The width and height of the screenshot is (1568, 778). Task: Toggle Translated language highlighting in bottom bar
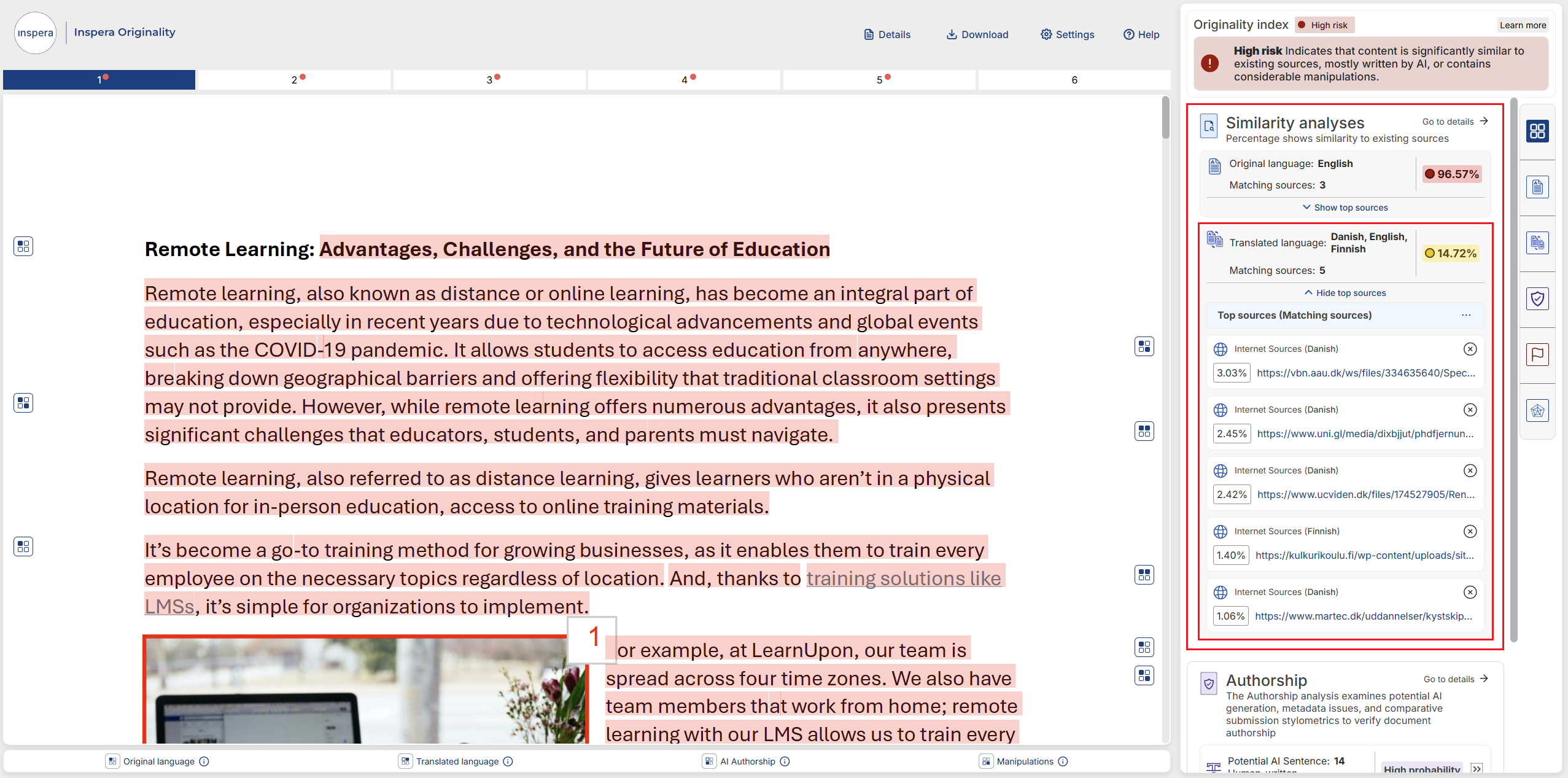tap(405, 761)
